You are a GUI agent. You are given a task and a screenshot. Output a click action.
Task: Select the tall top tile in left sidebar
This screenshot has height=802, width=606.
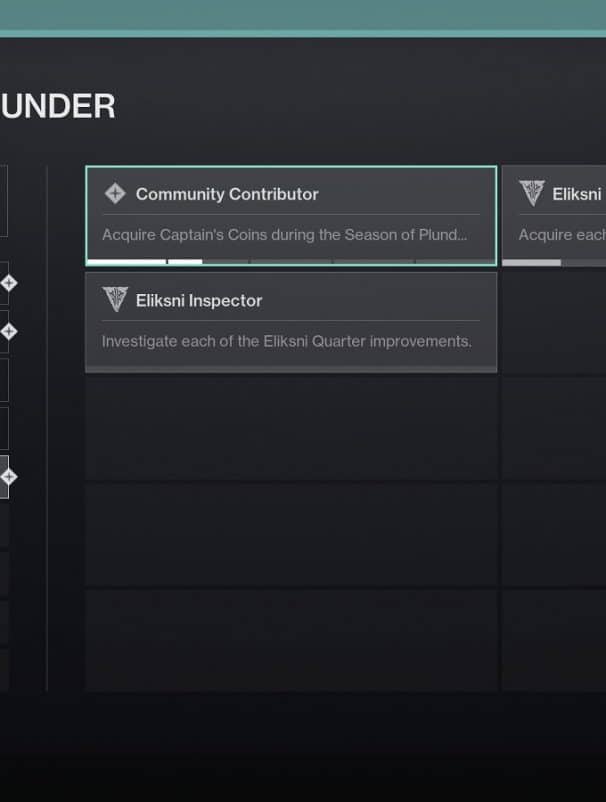(3, 200)
